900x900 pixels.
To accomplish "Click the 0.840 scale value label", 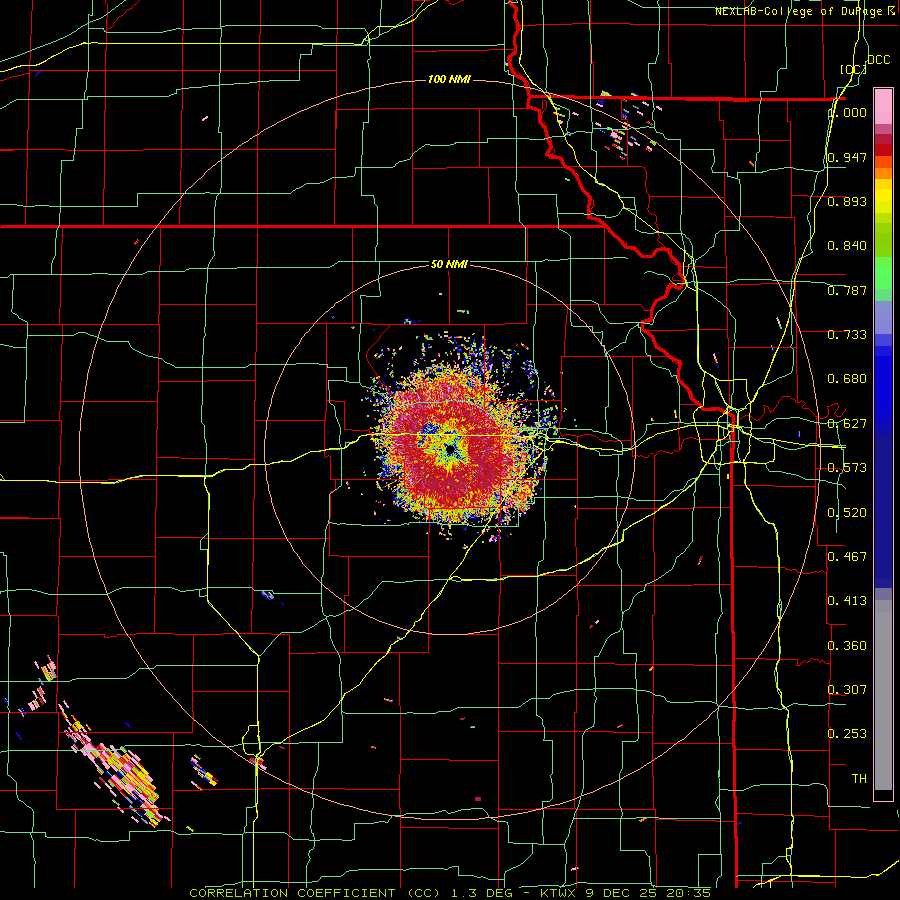I will [847, 246].
